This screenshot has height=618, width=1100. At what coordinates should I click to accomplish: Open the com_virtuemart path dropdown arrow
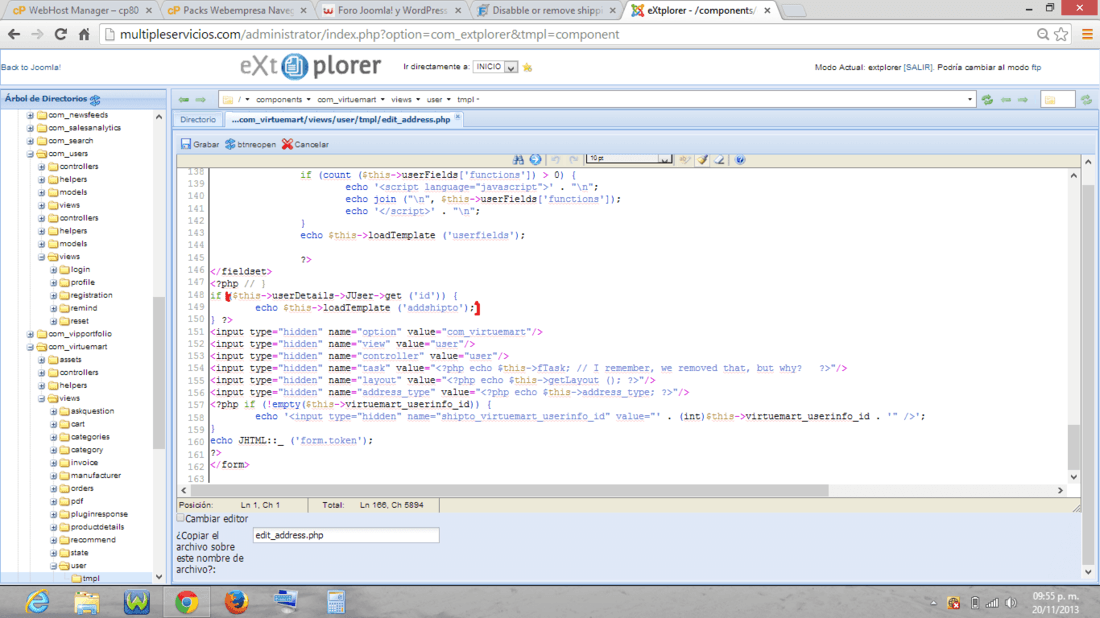click(x=382, y=100)
